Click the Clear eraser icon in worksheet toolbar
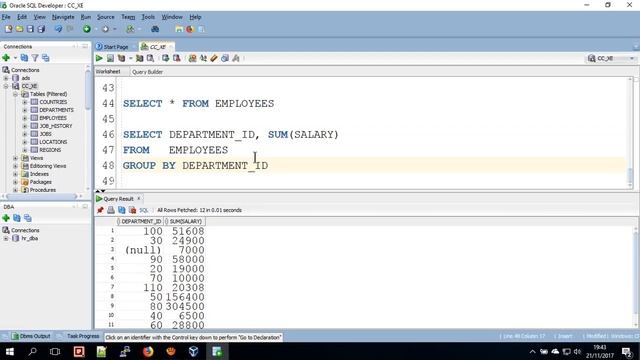Viewport: 640px width, 360px height. tap(214, 58)
